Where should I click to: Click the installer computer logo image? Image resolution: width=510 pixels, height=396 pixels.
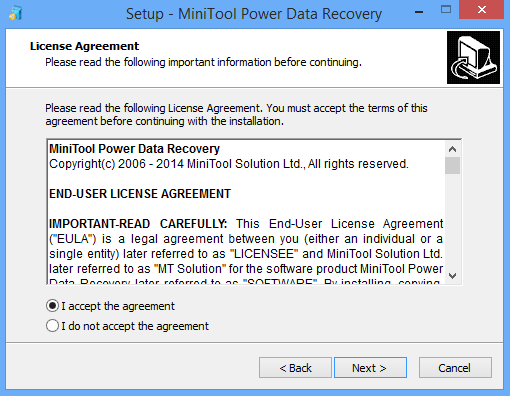(473, 57)
